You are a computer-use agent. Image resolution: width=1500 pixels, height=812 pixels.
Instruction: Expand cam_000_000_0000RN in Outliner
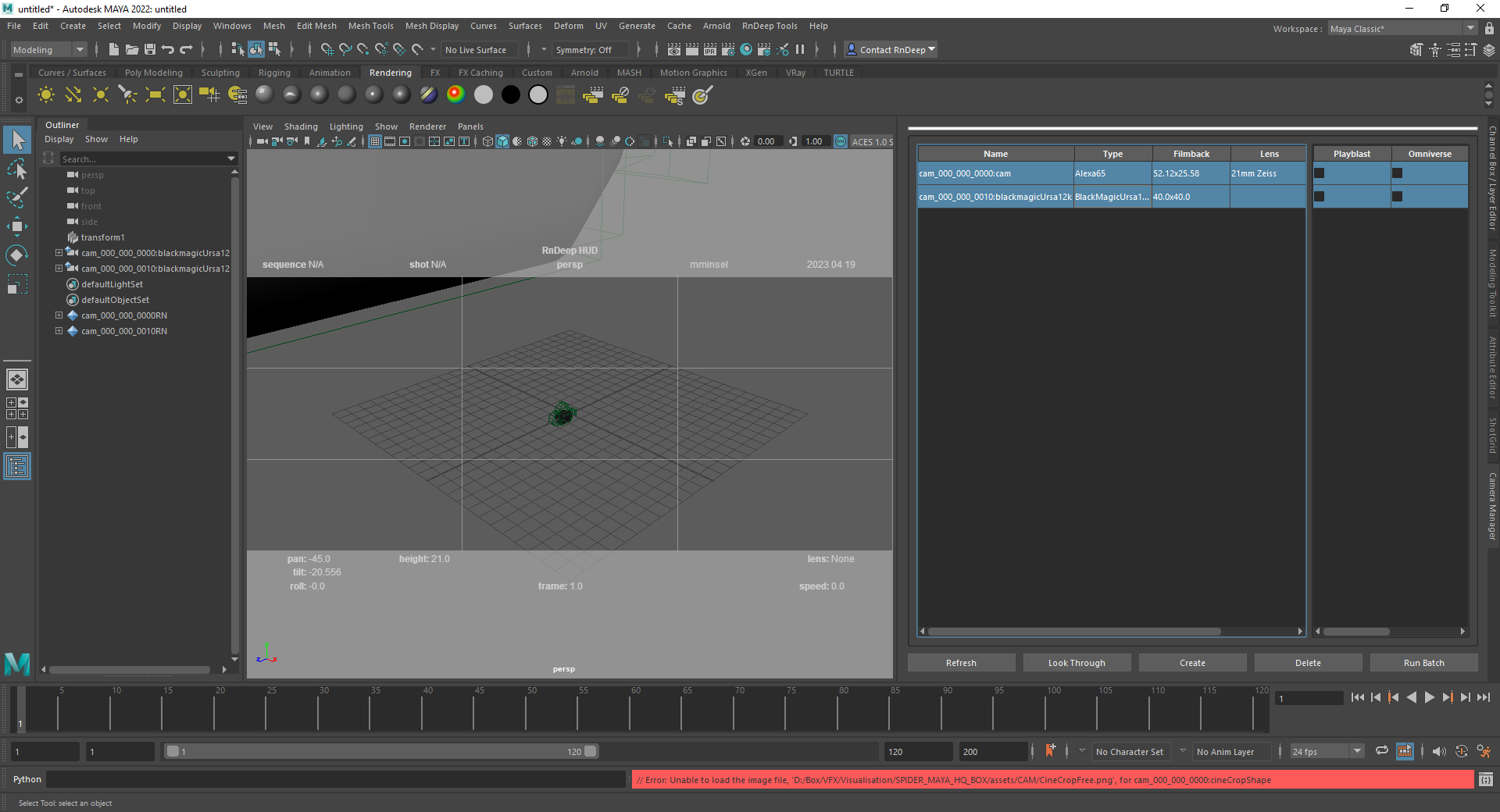(59, 315)
